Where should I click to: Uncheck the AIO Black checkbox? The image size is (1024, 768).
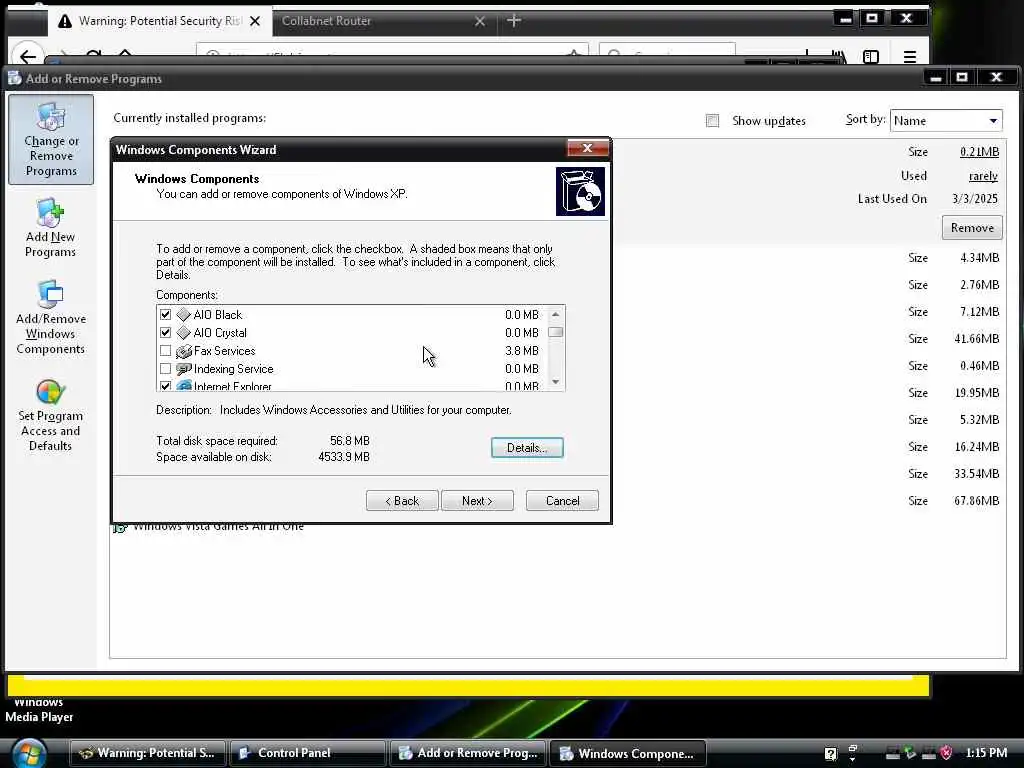click(165, 315)
